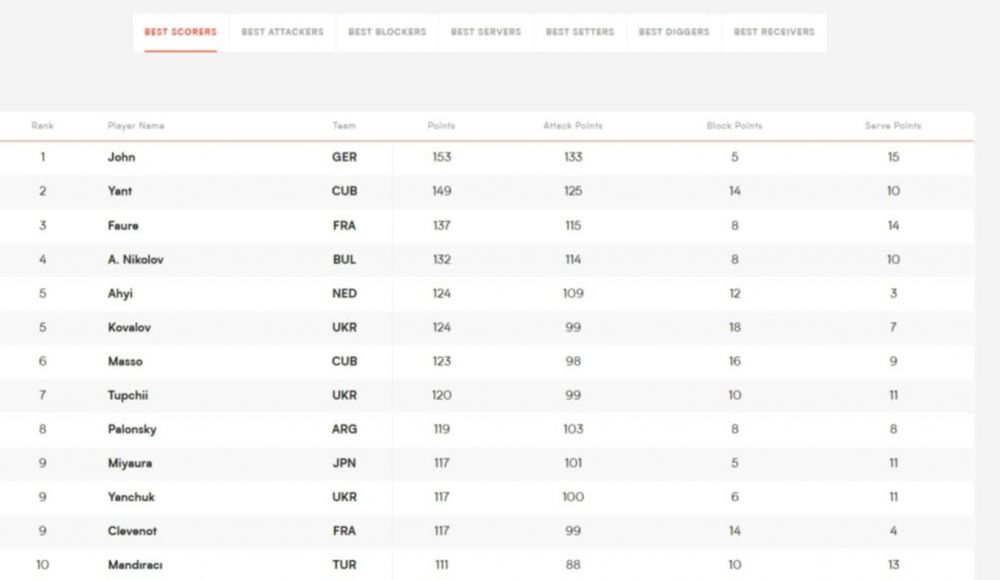1000x580 pixels.
Task: Click the Serve Points column header
Action: (x=893, y=126)
